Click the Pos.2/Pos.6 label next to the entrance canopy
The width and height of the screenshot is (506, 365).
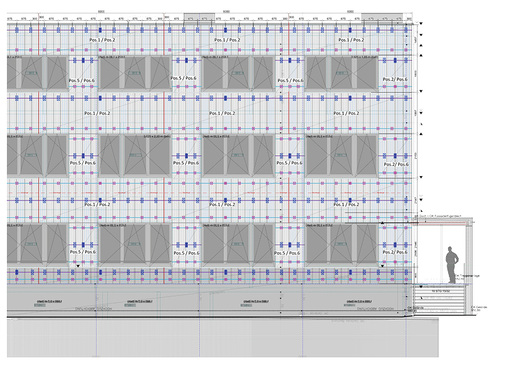tap(395, 252)
